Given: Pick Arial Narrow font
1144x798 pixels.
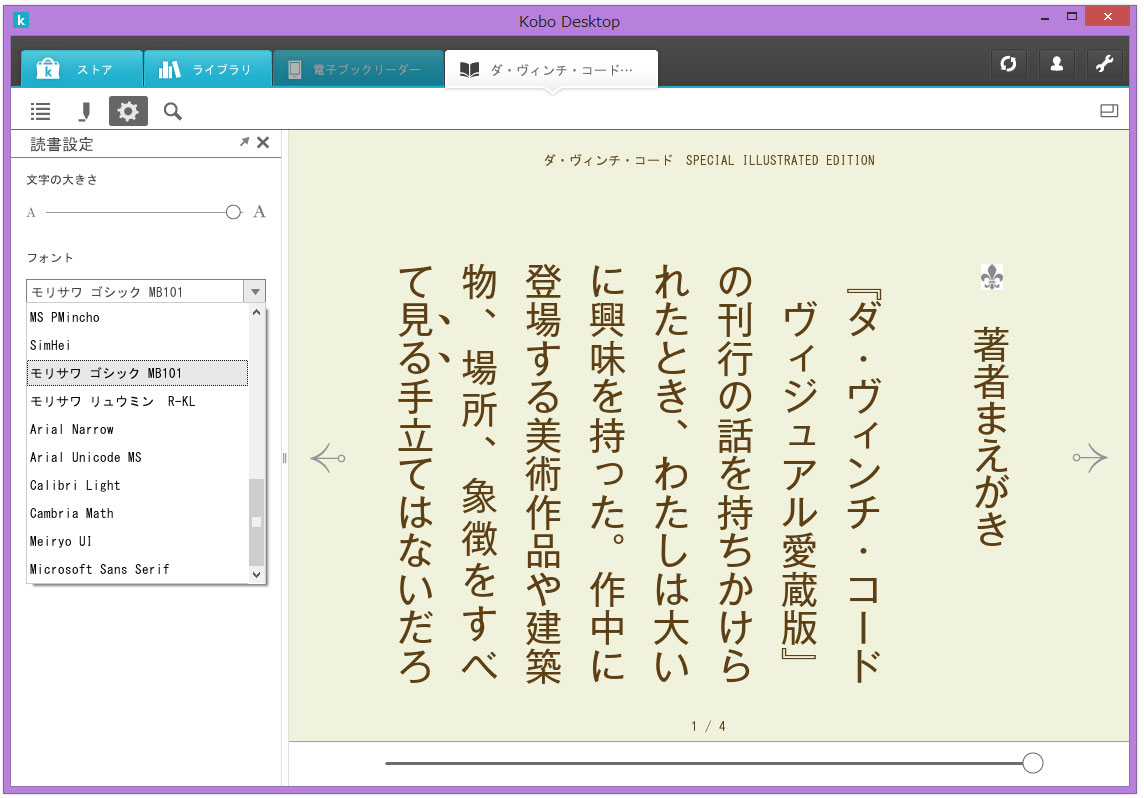Looking at the screenshot, I should pyautogui.click(x=137, y=430).
